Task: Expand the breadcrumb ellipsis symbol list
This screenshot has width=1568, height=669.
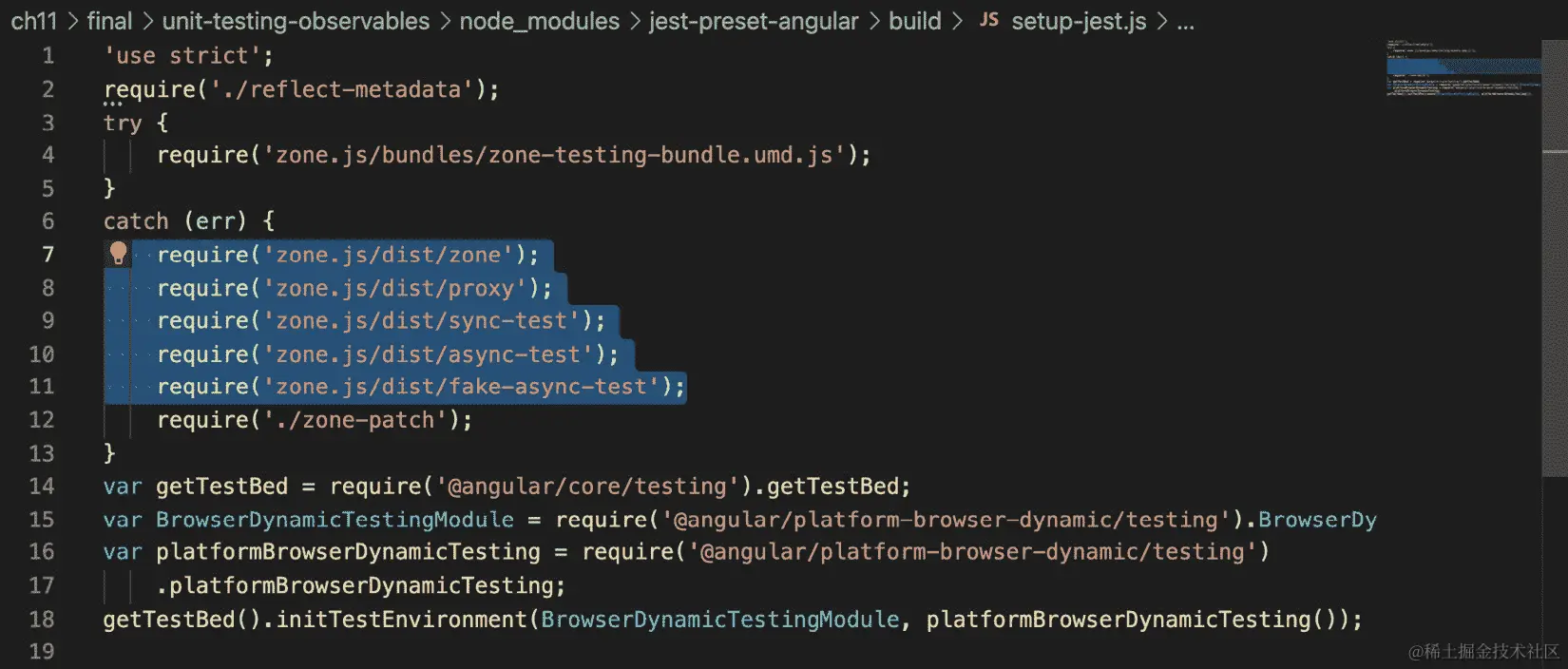Action: tap(1185, 23)
